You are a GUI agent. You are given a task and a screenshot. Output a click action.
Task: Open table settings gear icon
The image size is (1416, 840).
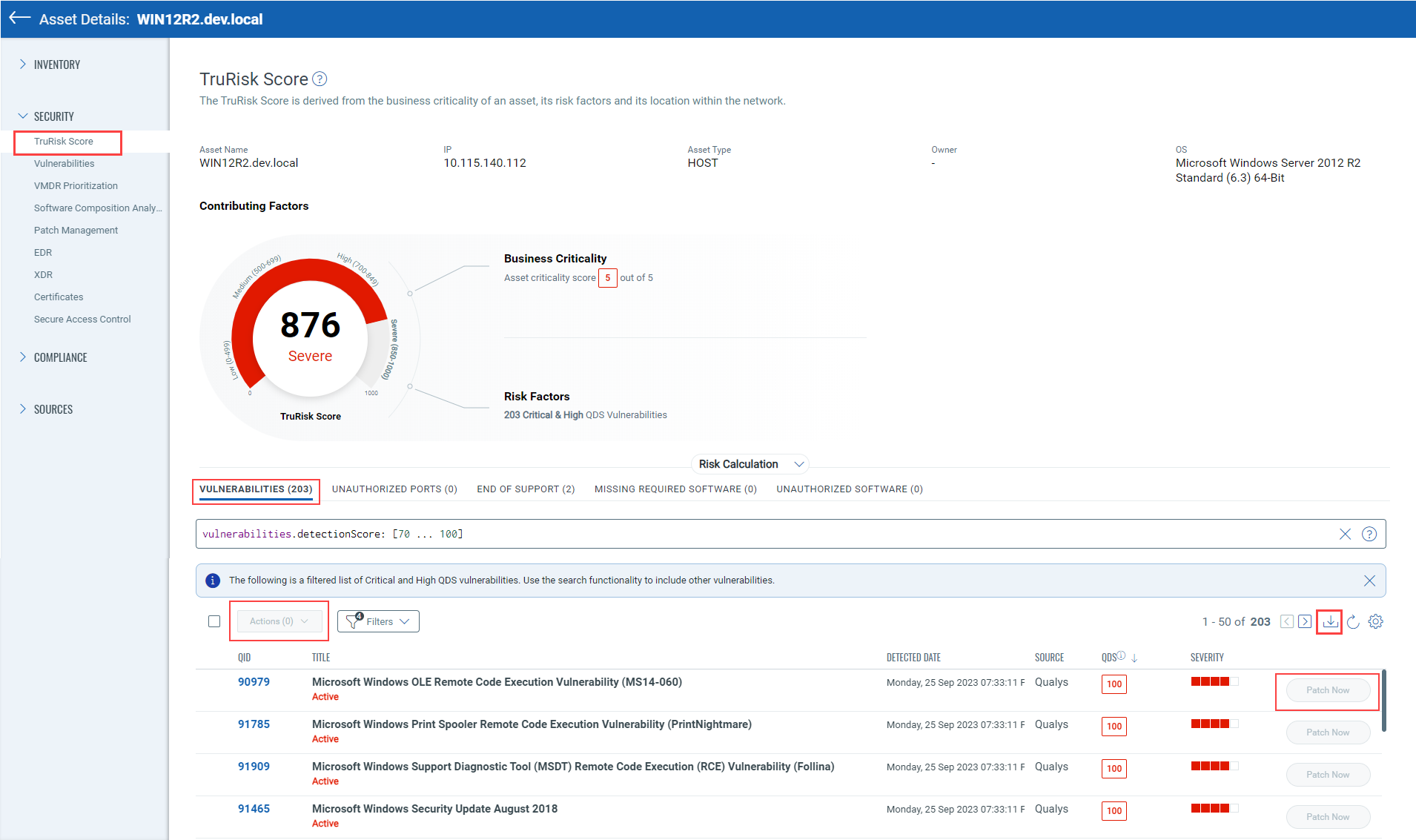pos(1375,621)
